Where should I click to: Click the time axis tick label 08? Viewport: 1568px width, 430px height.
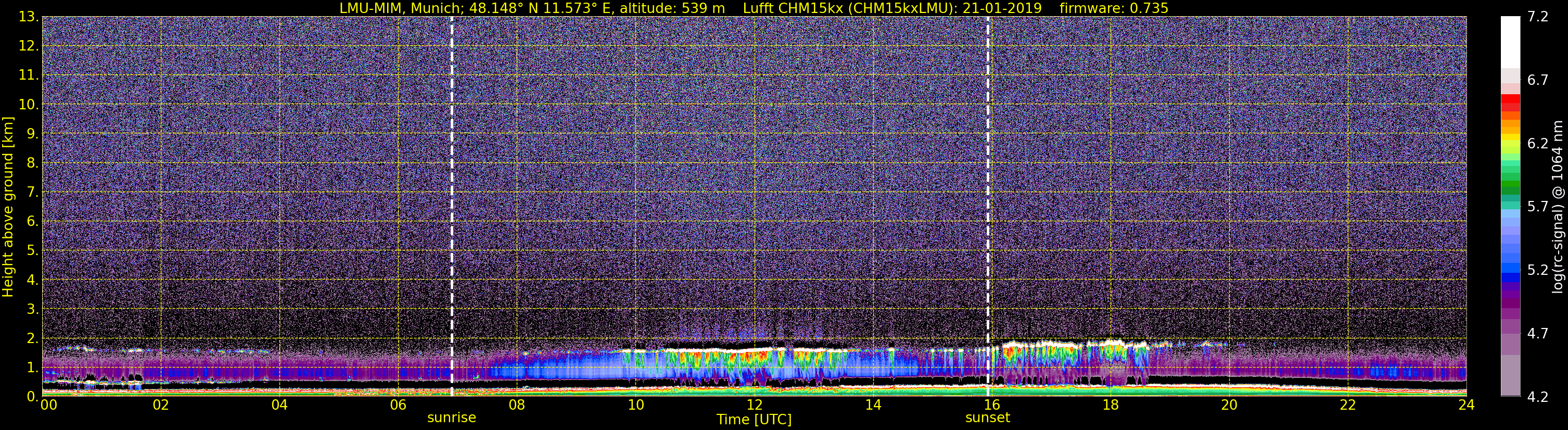point(517,406)
